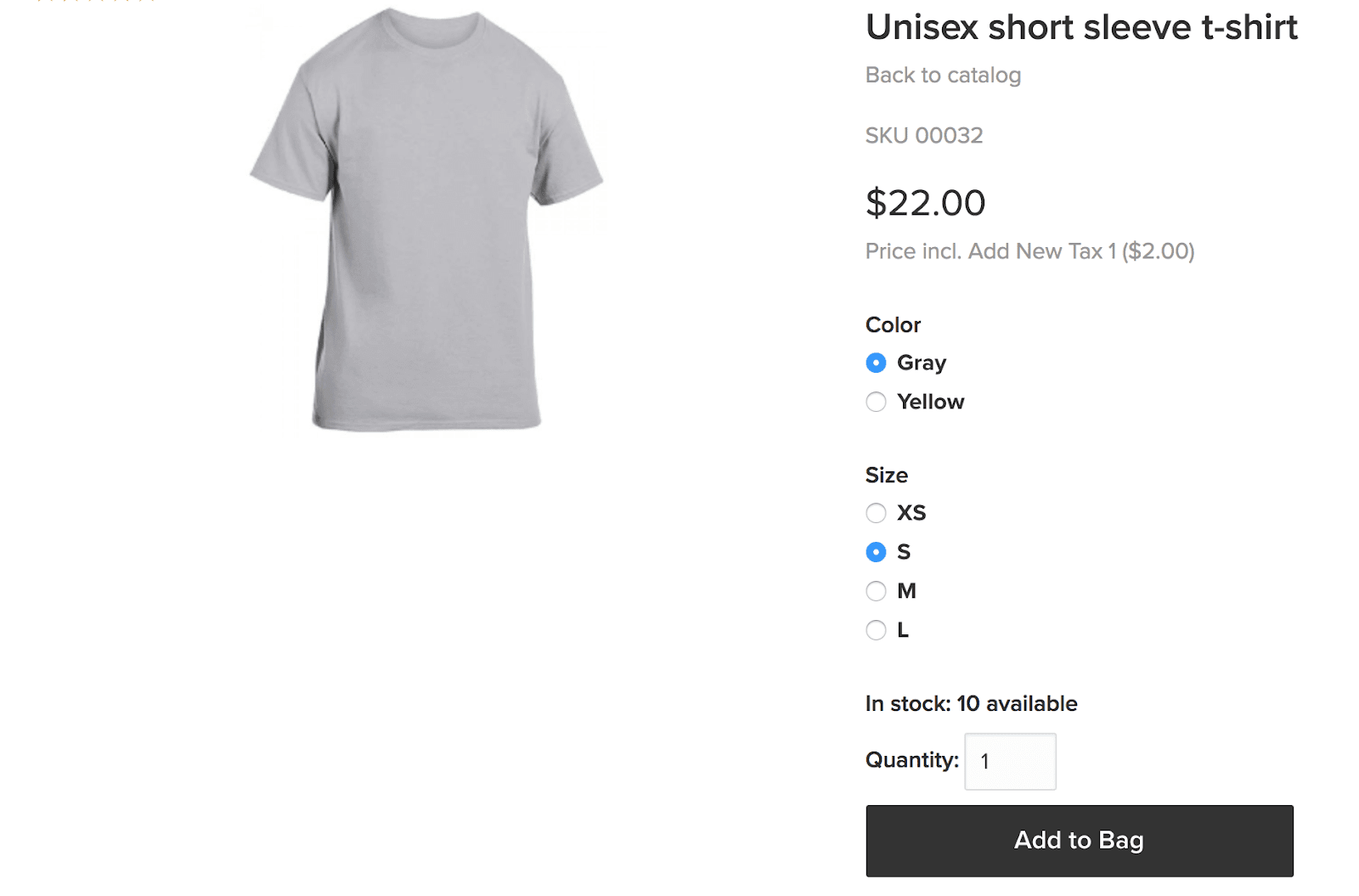This screenshot has width=1359, height=896.
Task: Click the yellow rating stars above the photo
Action: click(95, 2)
